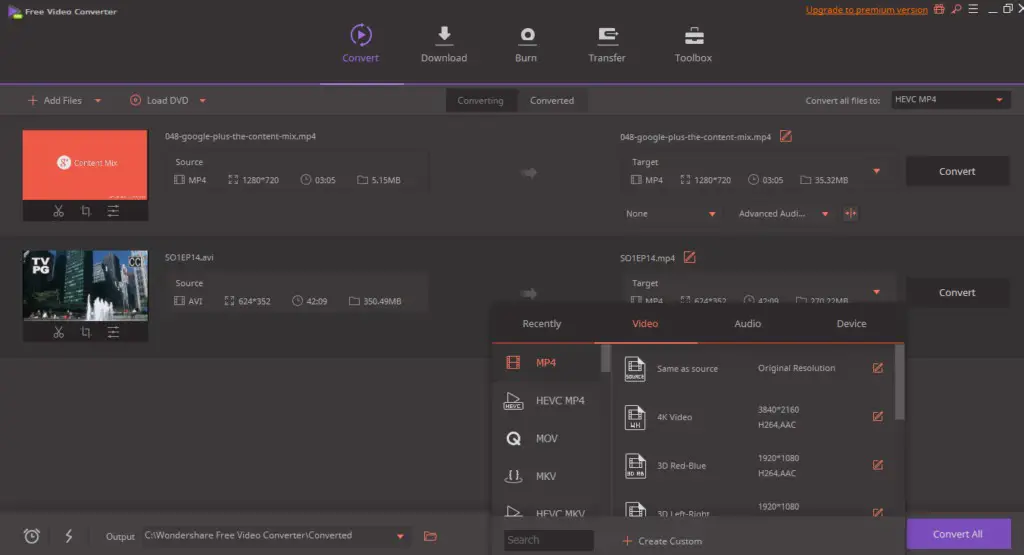Switch to the Converted tab
Viewport: 1024px width, 555px height.
(552, 101)
